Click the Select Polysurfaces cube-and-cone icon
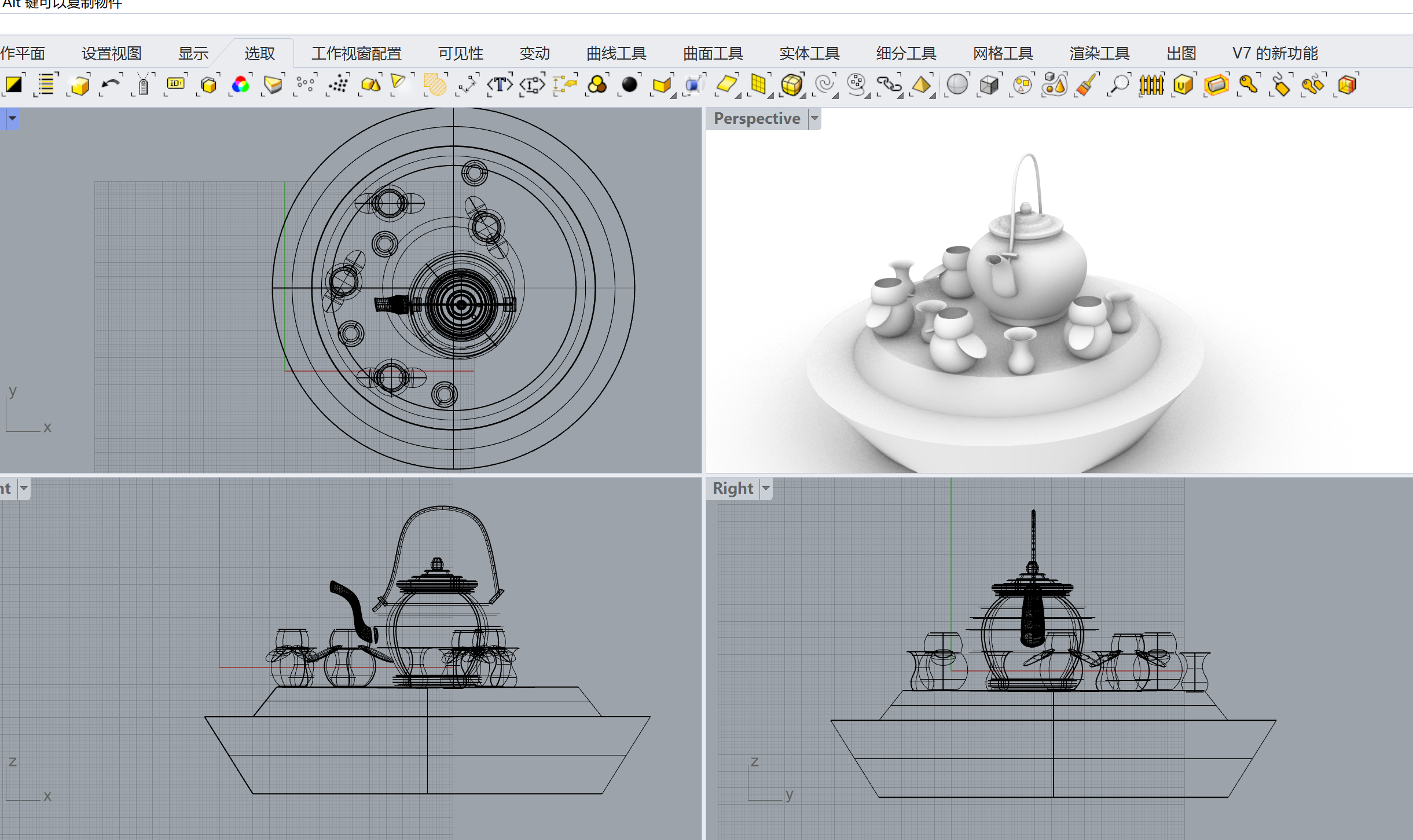The width and height of the screenshot is (1413, 840). click(x=370, y=85)
